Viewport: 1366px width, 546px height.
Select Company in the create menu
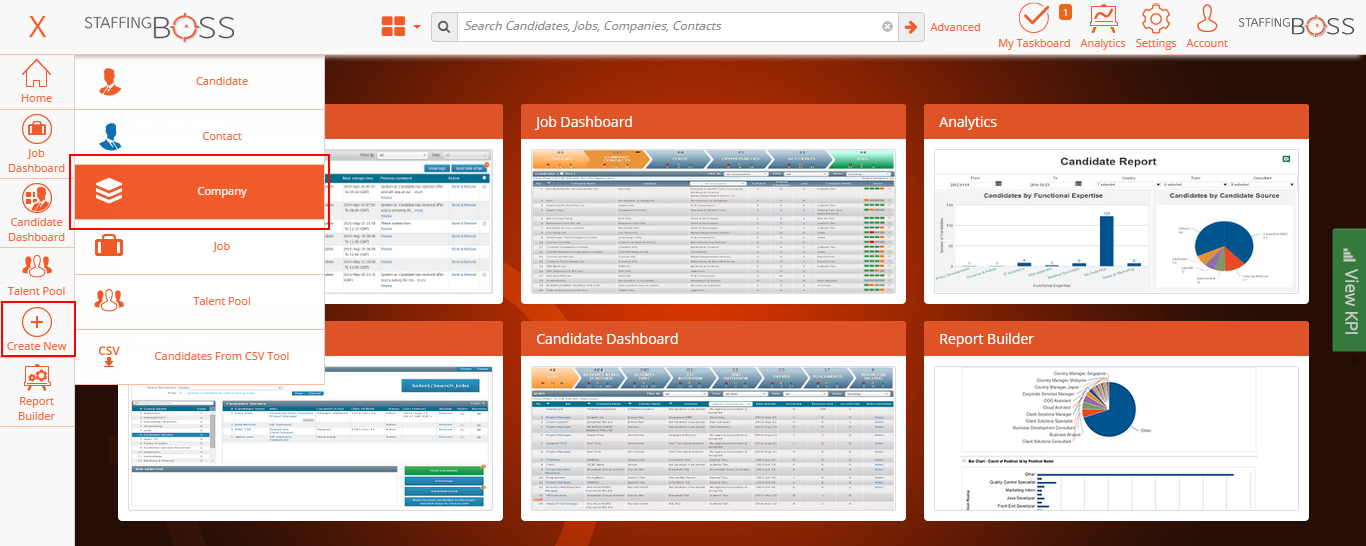tap(200, 191)
